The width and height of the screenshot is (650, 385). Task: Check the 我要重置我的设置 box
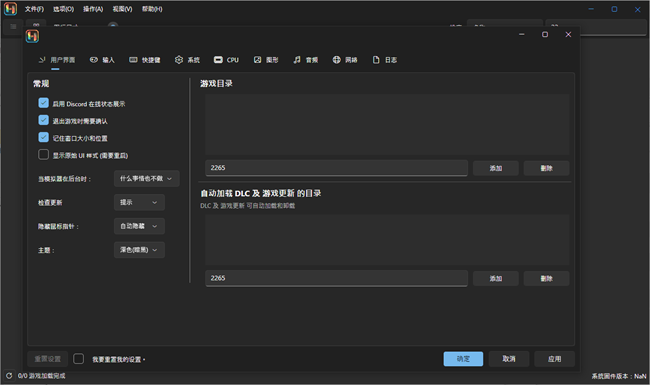coord(78,359)
